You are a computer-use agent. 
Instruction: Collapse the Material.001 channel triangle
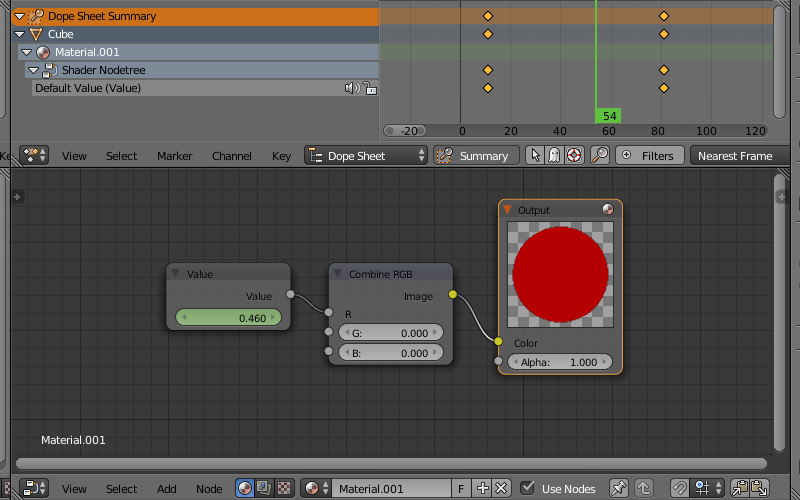(27, 52)
